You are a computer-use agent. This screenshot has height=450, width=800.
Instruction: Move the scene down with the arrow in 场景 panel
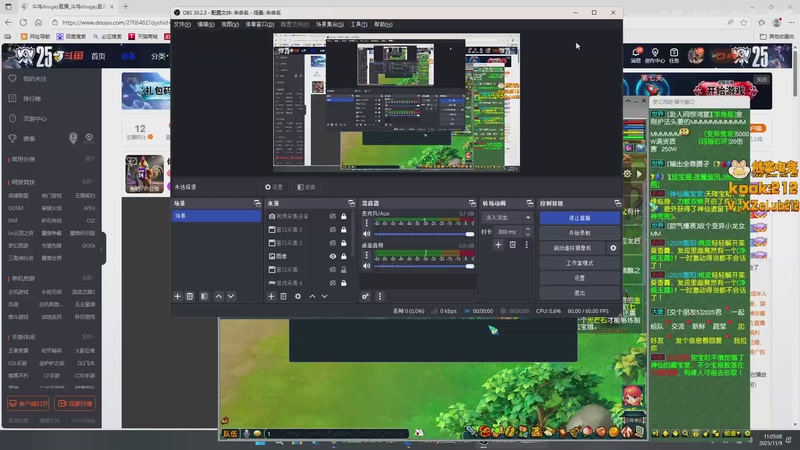[231, 296]
